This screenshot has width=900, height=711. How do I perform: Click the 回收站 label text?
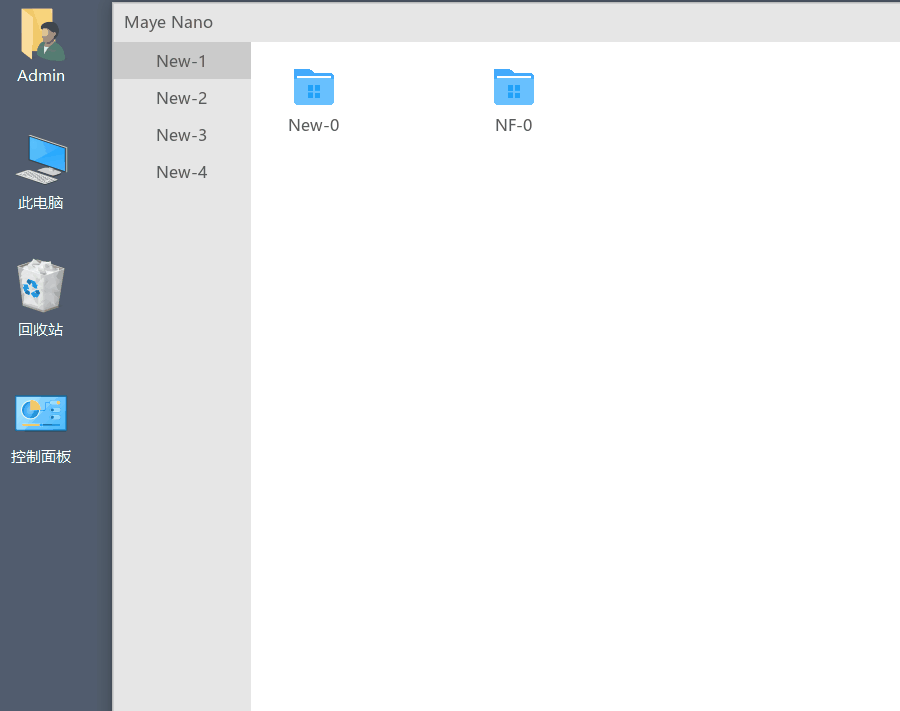(x=41, y=329)
